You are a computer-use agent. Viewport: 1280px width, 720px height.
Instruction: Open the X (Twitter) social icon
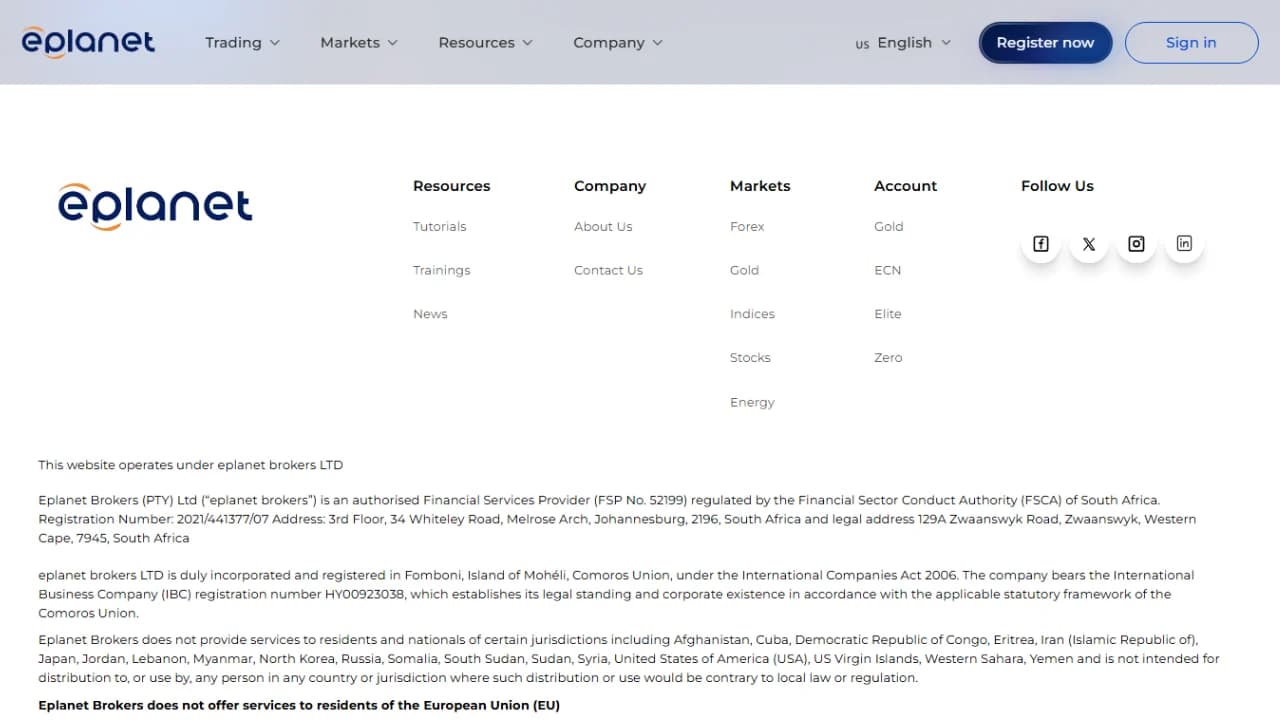1088,244
